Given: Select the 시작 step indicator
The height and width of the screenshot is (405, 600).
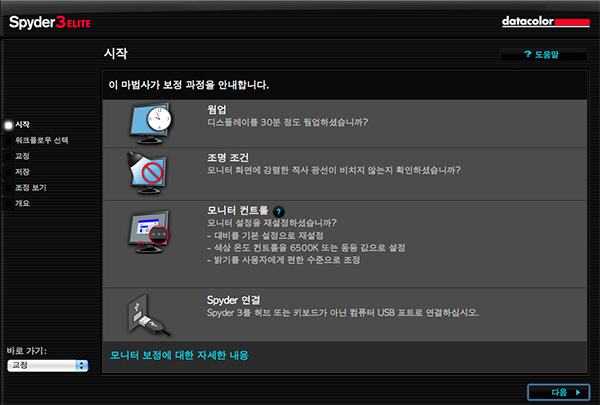Looking at the screenshot, I should click(x=8, y=125).
